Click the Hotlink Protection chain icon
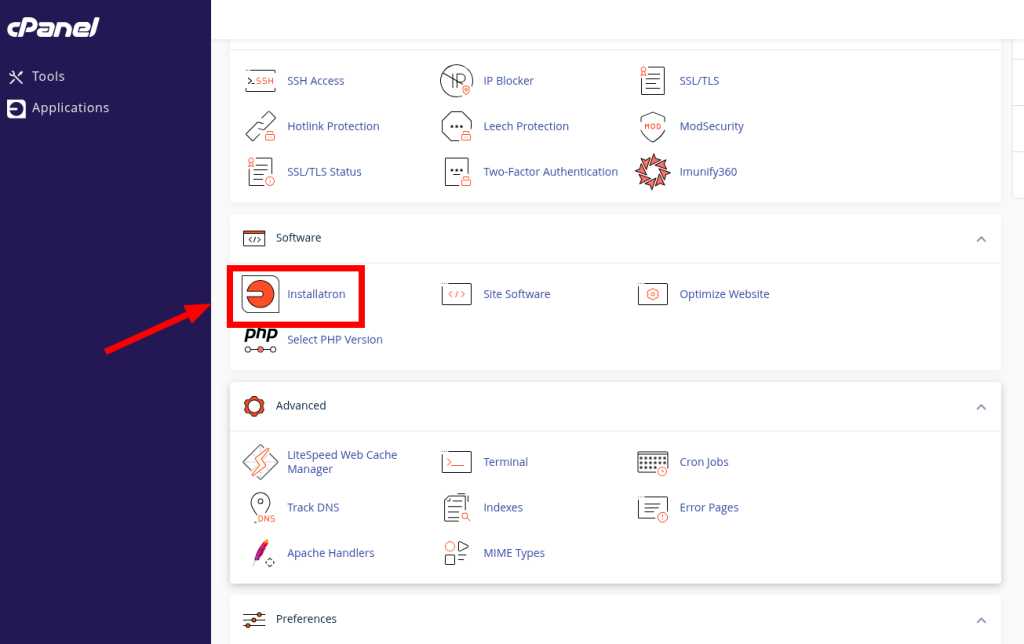 260,127
